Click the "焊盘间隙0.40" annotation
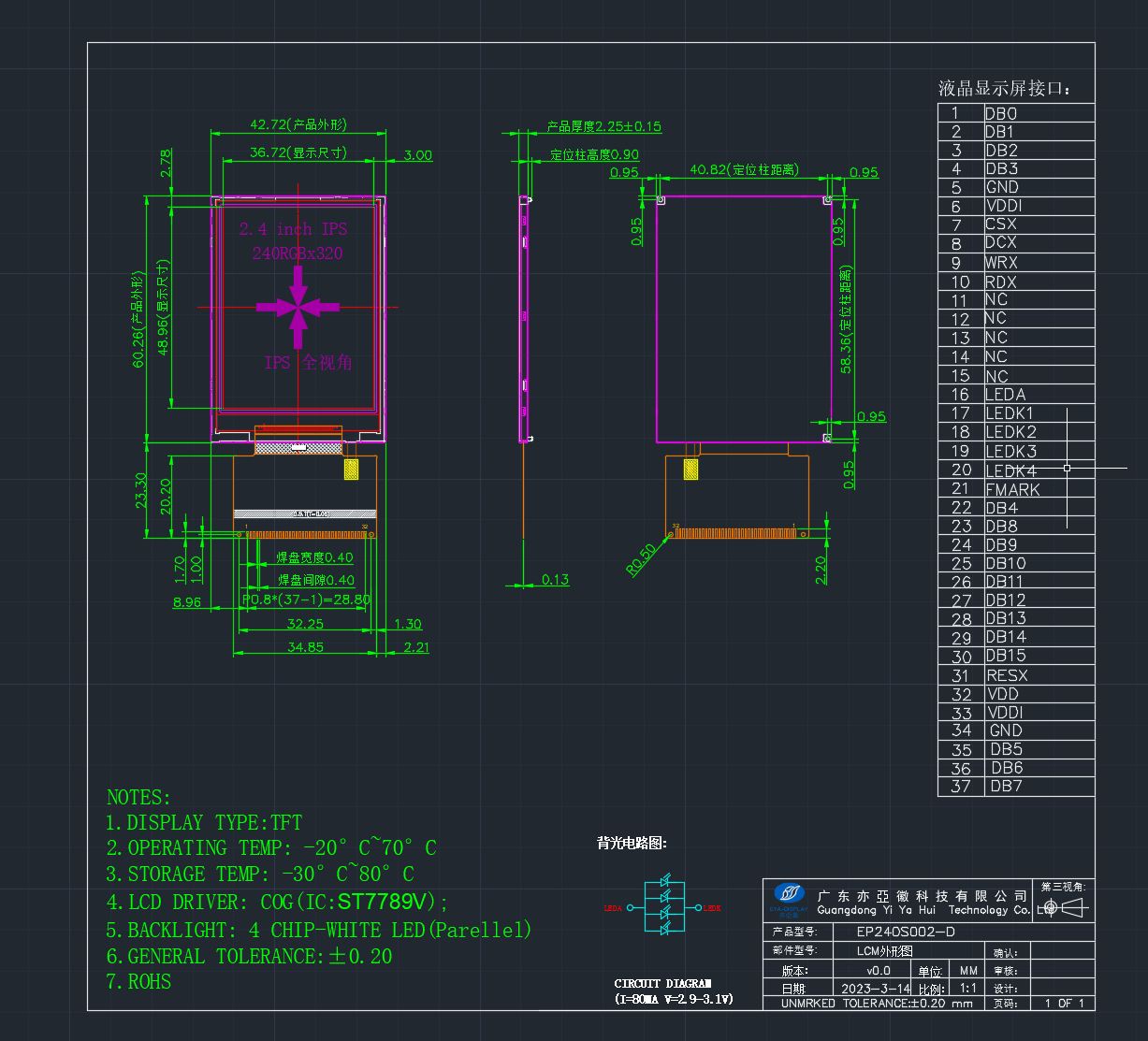This screenshot has width=1148, height=1041. click(316, 580)
